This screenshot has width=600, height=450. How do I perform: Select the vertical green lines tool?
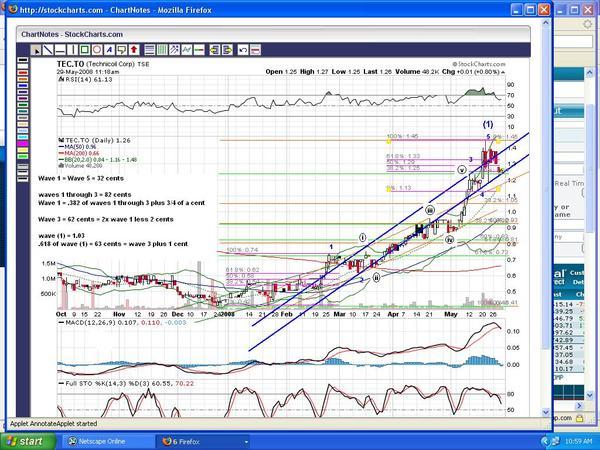click(162, 50)
